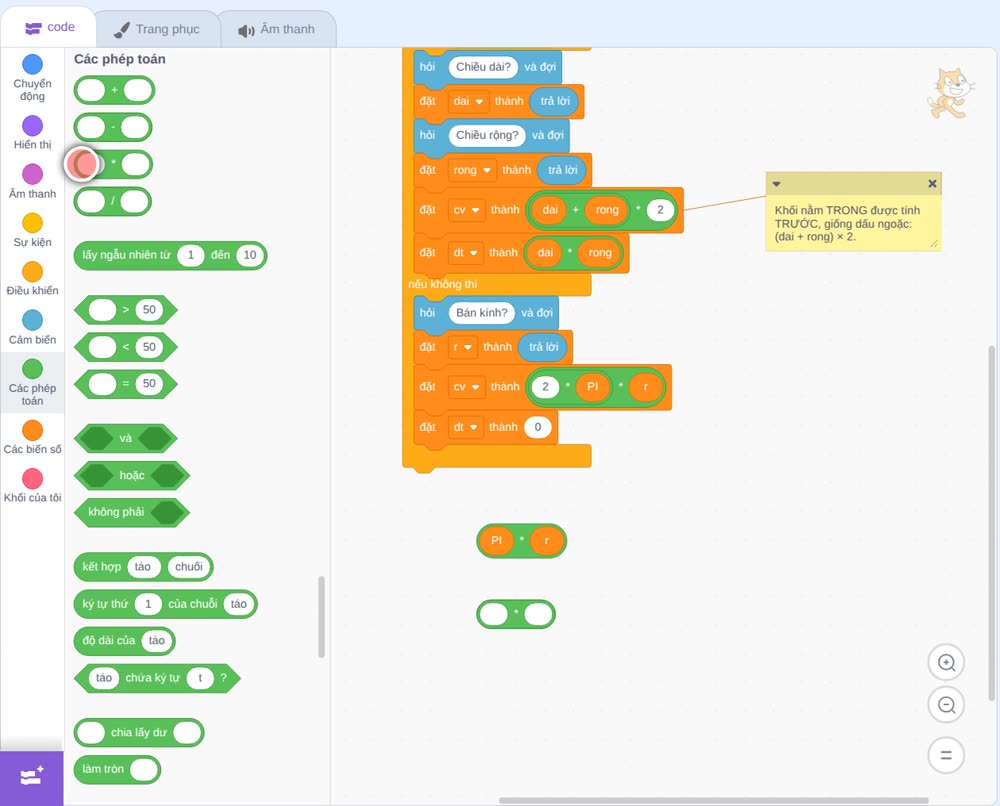1000x806 pixels.
Task: Select the subtraction operator block in palette
Action: pos(113,128)
